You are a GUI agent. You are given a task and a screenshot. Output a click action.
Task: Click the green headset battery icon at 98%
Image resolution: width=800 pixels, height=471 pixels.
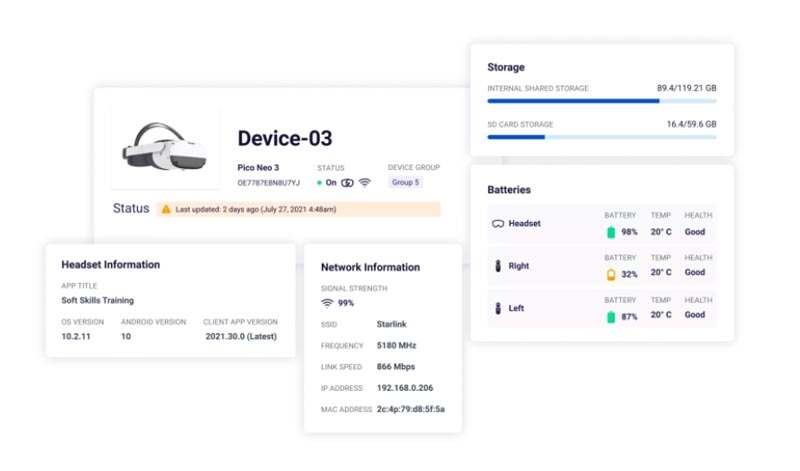click(x=611, y=232)
